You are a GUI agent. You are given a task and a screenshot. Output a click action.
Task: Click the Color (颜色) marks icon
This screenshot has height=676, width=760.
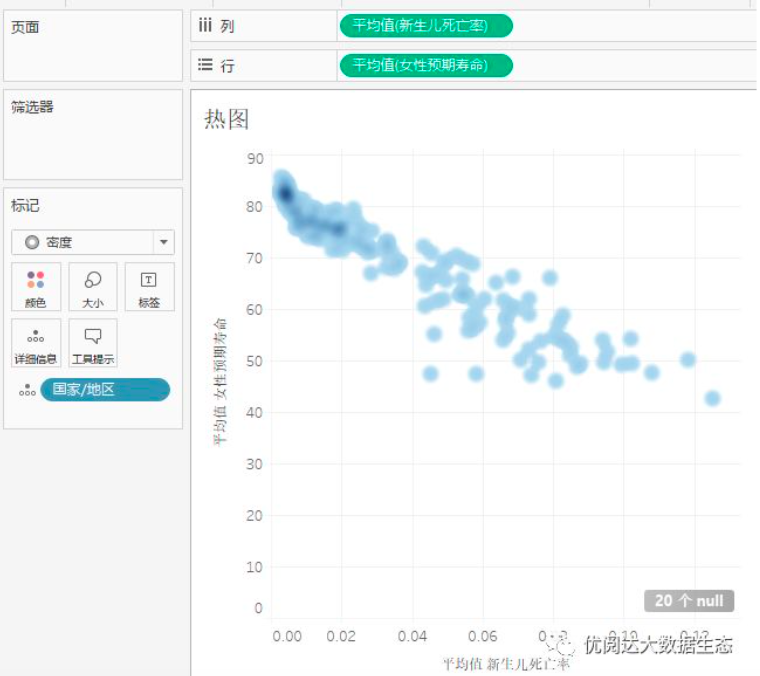[36, 286]
